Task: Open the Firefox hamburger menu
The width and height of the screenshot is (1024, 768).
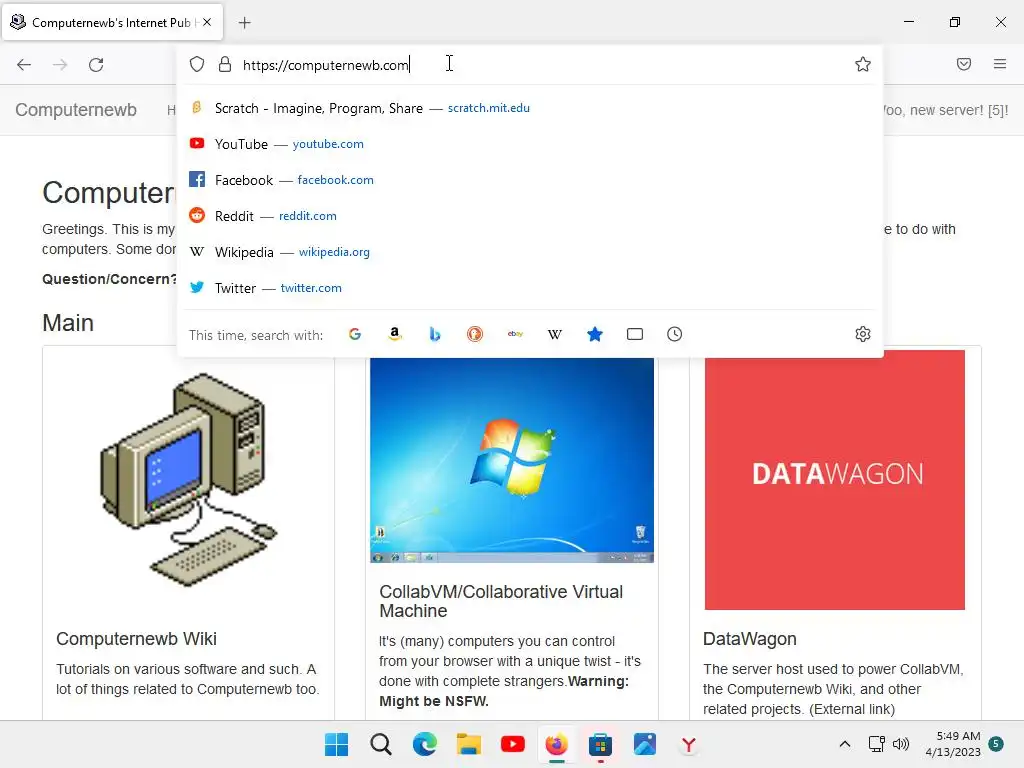Action: (1000, 64)
